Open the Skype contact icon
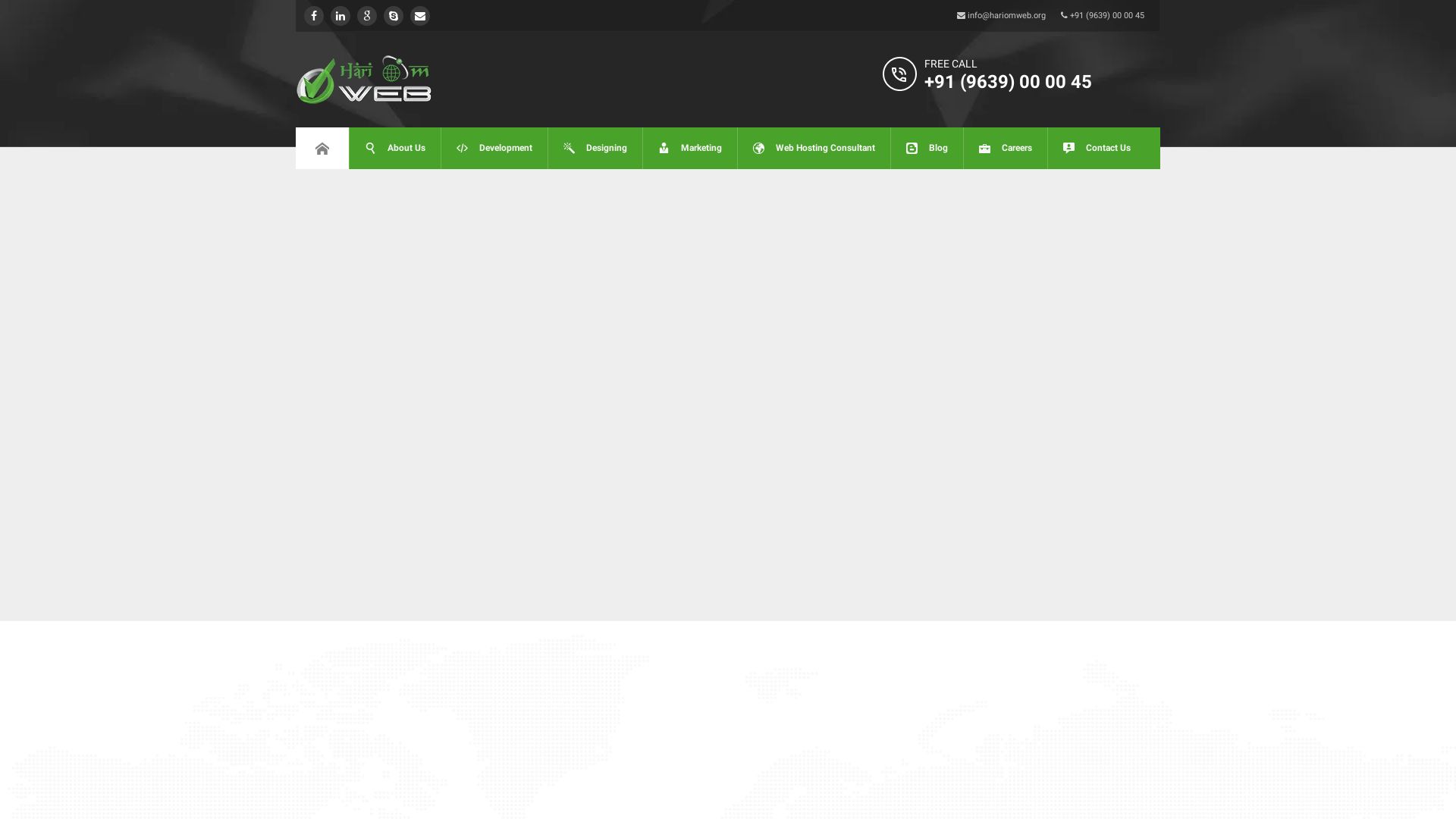Image resolution: width=1456 pixels, height=819 pixels. (394, 16)
